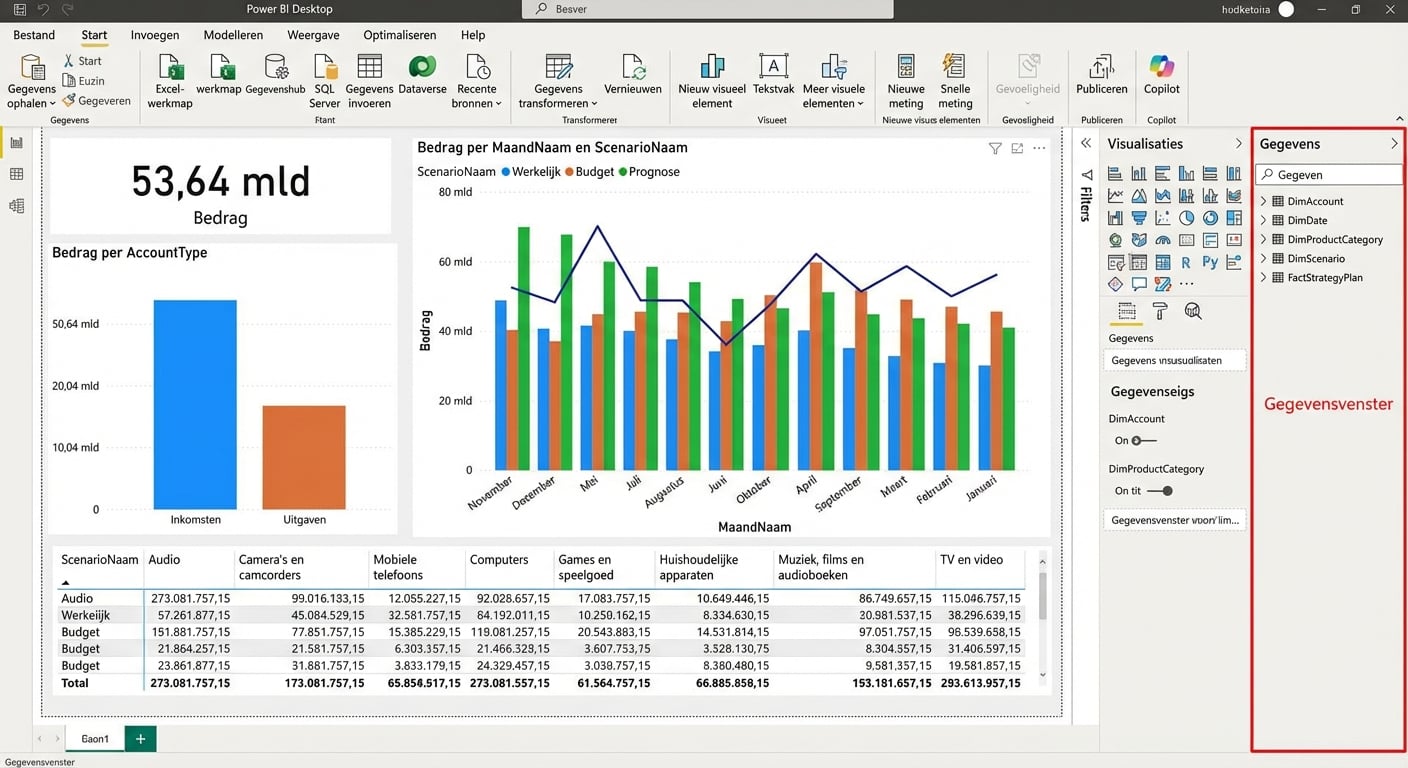Expand the FactStrategyPlan table
This screenshot has width=1408, height=768.
tap(1264, 277)
